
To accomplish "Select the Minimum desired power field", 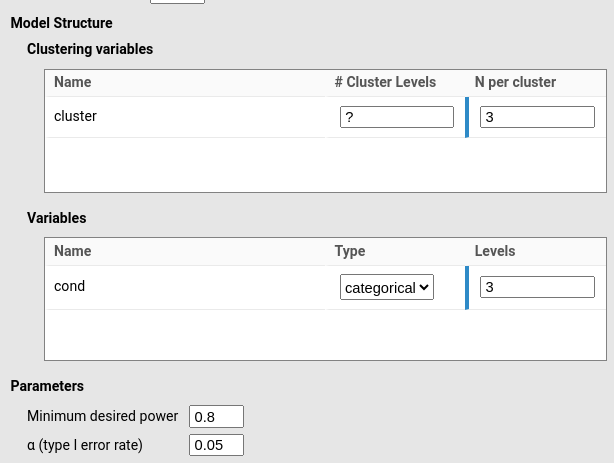I will coord(216,416).
